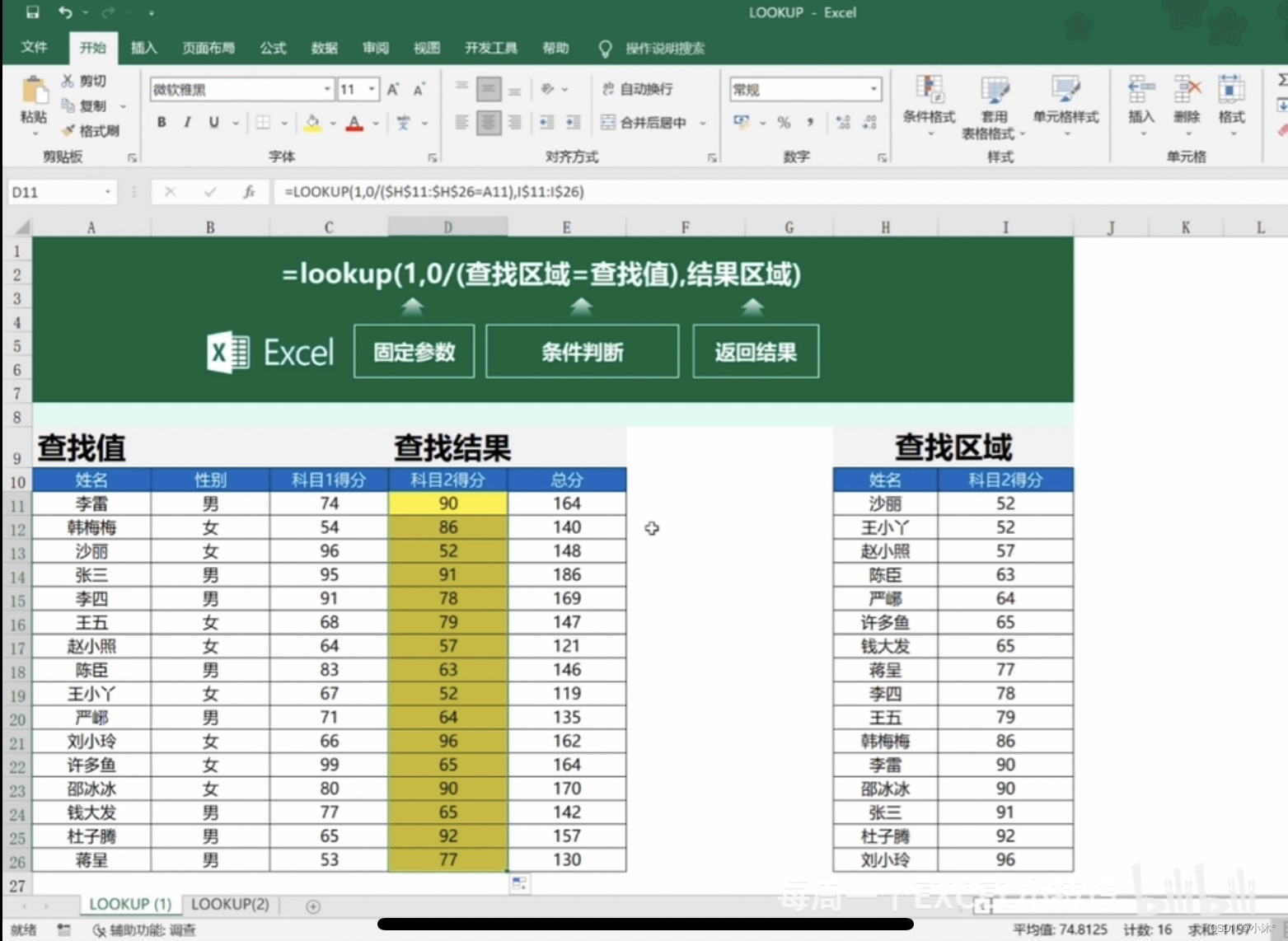The height and width of the screenshot is (941, 1288).
Task: Toggle Bold formatting
Action: (x=162, y=123)
